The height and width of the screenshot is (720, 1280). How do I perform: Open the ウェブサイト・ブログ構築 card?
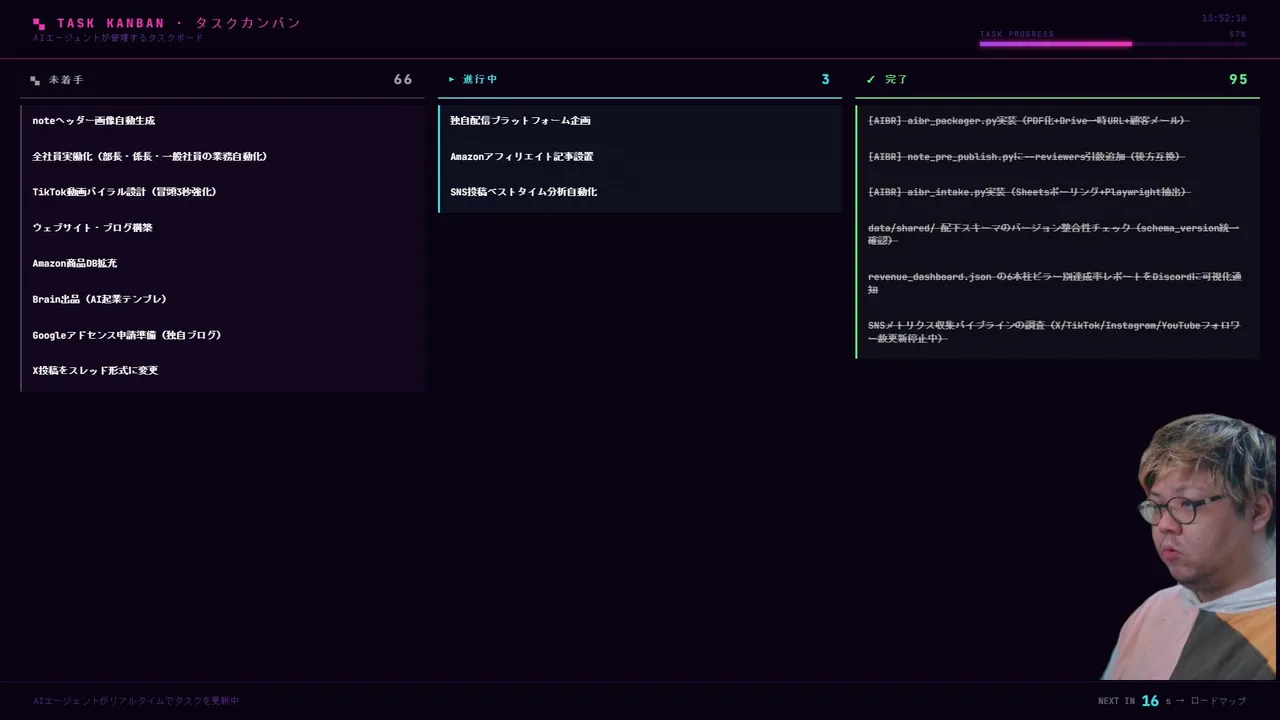point(222,228)
